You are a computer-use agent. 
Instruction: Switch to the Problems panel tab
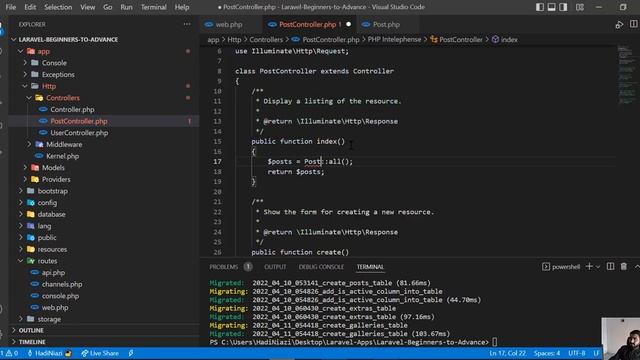pos(224,267)
